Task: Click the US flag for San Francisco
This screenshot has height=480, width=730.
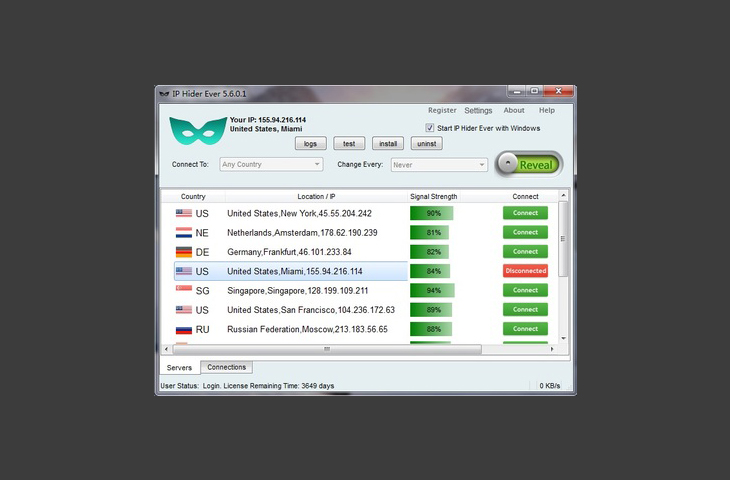Action: (x=184, y=310)
